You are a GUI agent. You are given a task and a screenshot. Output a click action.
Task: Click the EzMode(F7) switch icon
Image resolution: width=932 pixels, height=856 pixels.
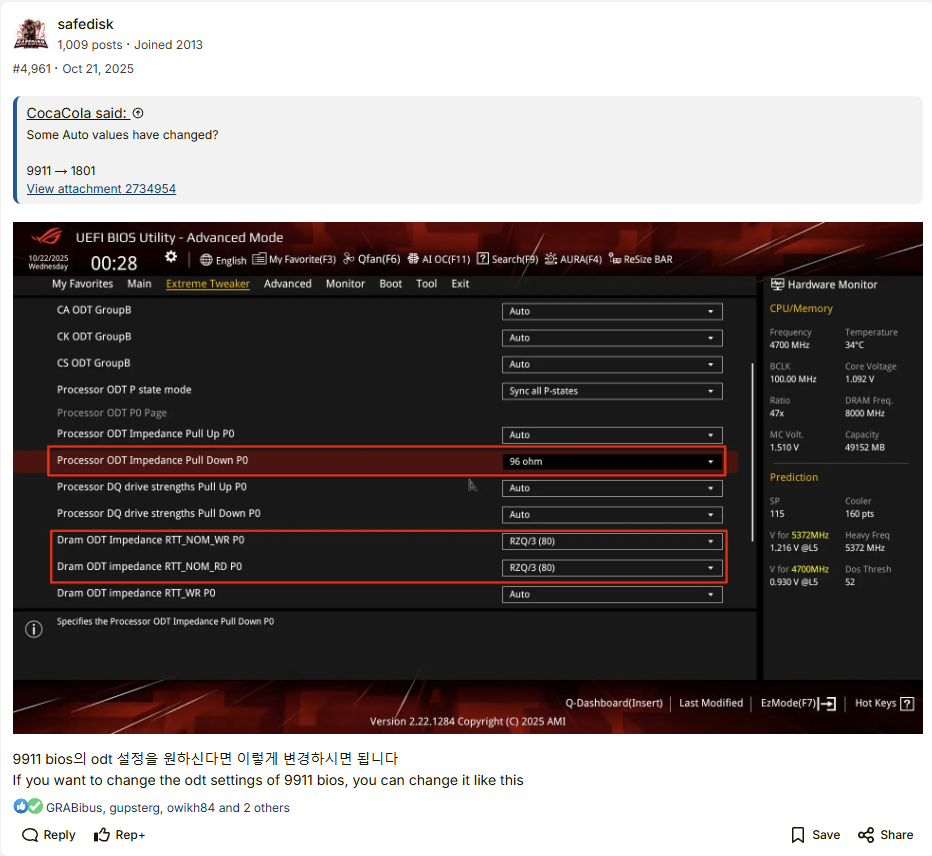[827, 704]
